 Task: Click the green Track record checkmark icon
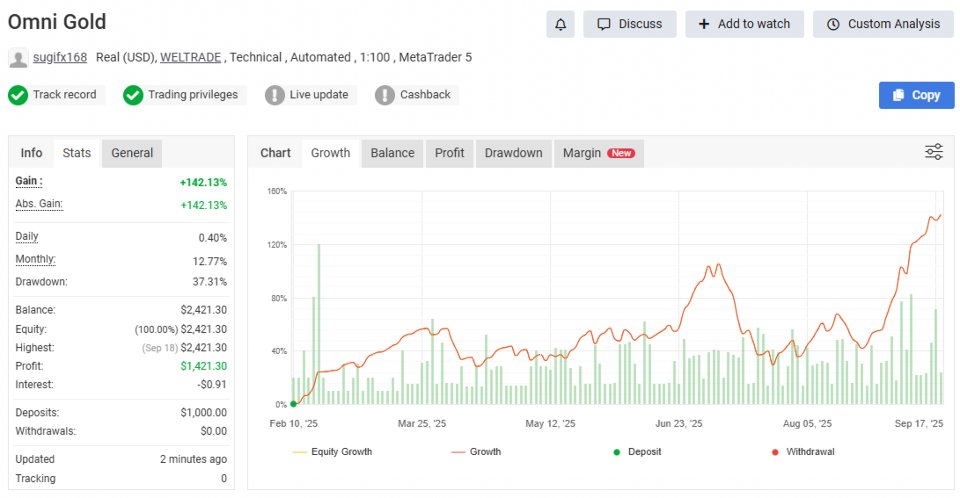point(18,95)
